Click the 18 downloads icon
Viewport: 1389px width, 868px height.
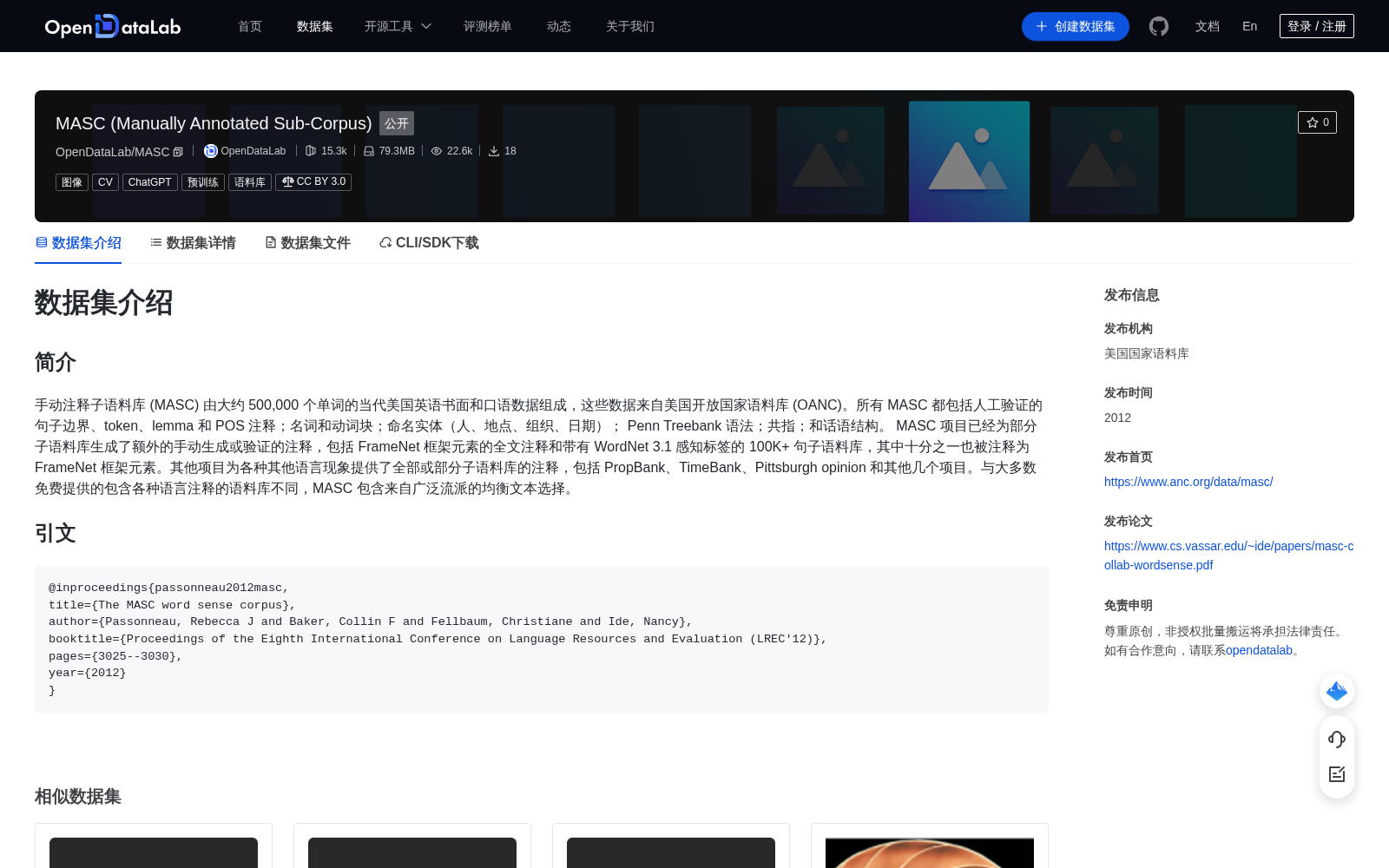[x=494, y=151]
